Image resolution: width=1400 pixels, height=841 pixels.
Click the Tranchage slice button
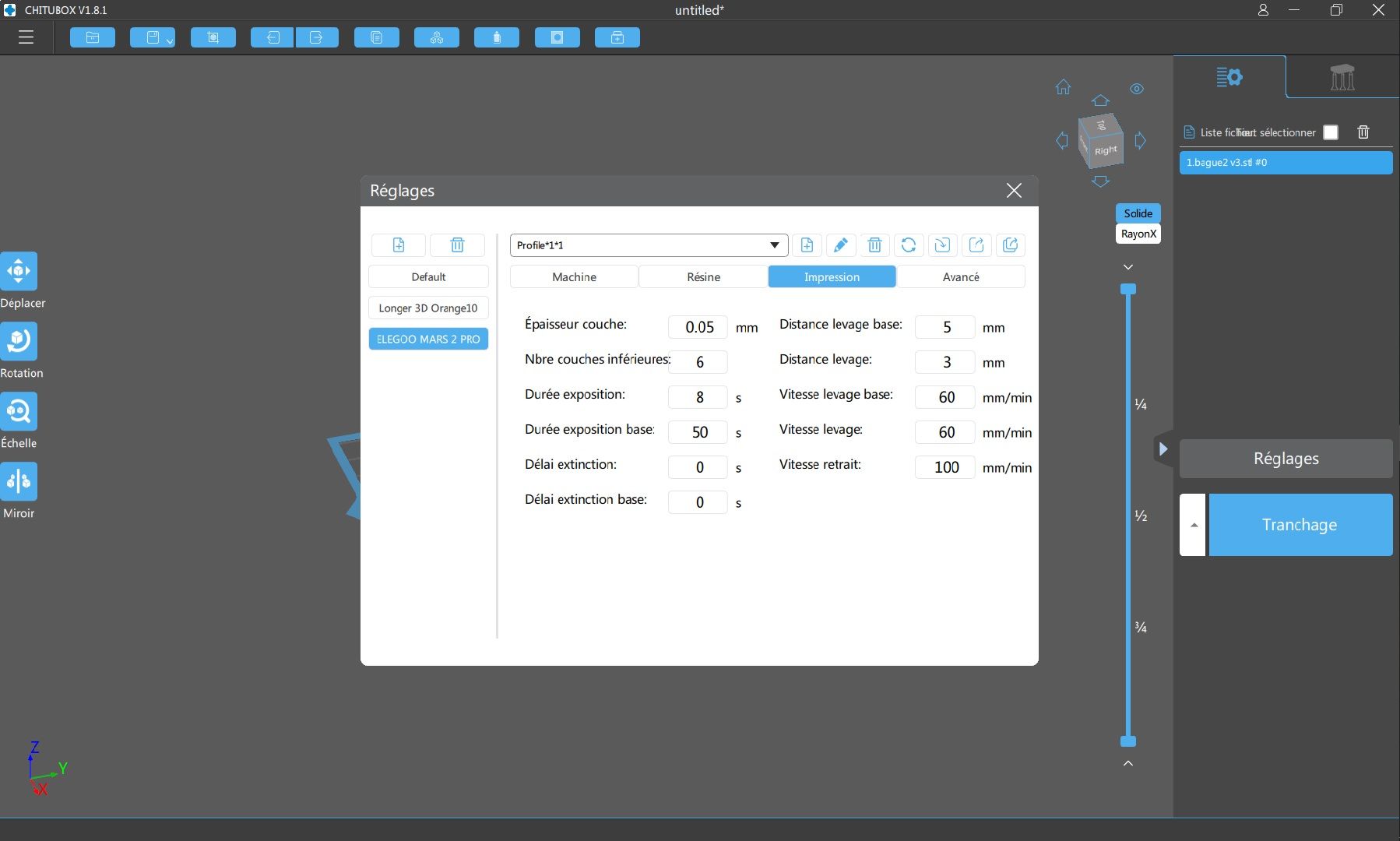pos(1300,525)
